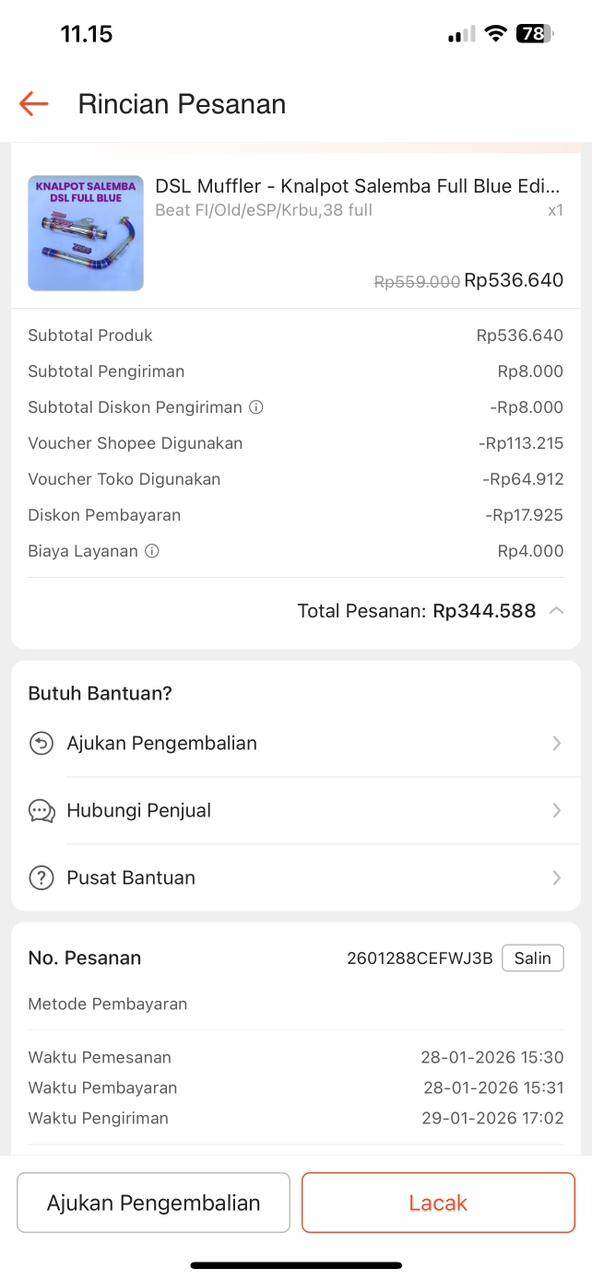Collapse the Total Pesanan price breakdown
The image size is (592, 1280).
(x=556, y=610)
